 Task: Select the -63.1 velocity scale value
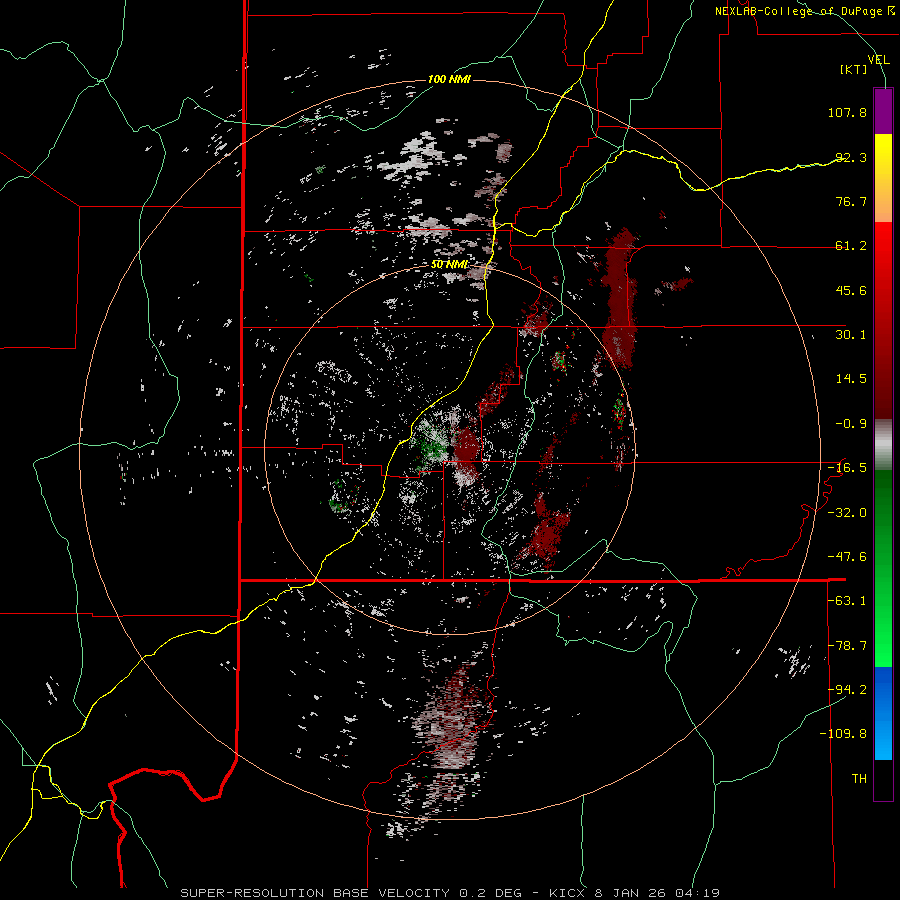point(847,601)
